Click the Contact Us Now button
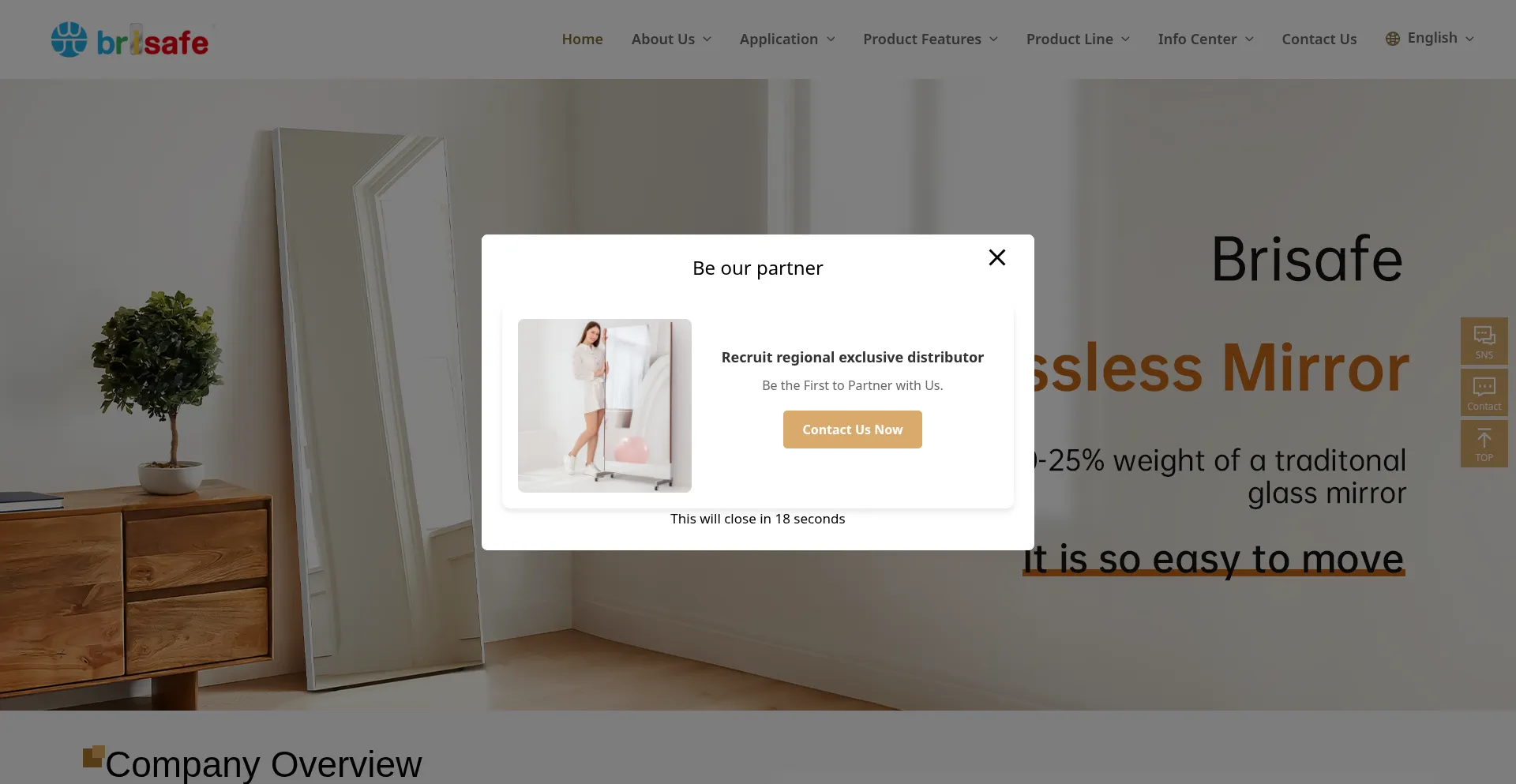The height and width of the screenshot is (784, 1516). click(853, 430)
